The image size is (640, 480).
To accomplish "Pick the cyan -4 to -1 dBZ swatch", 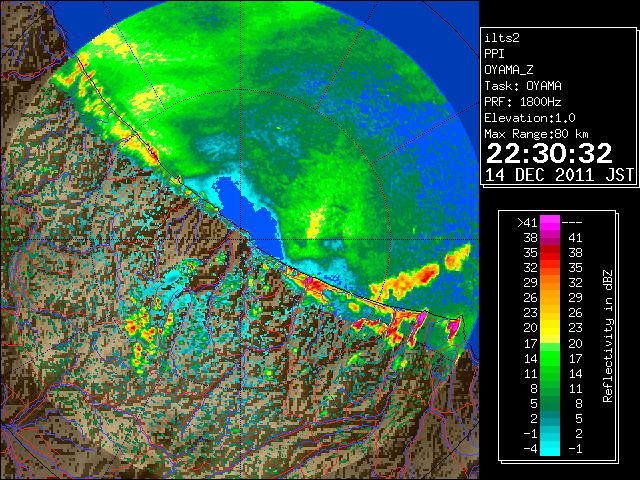I will point(550,449).
